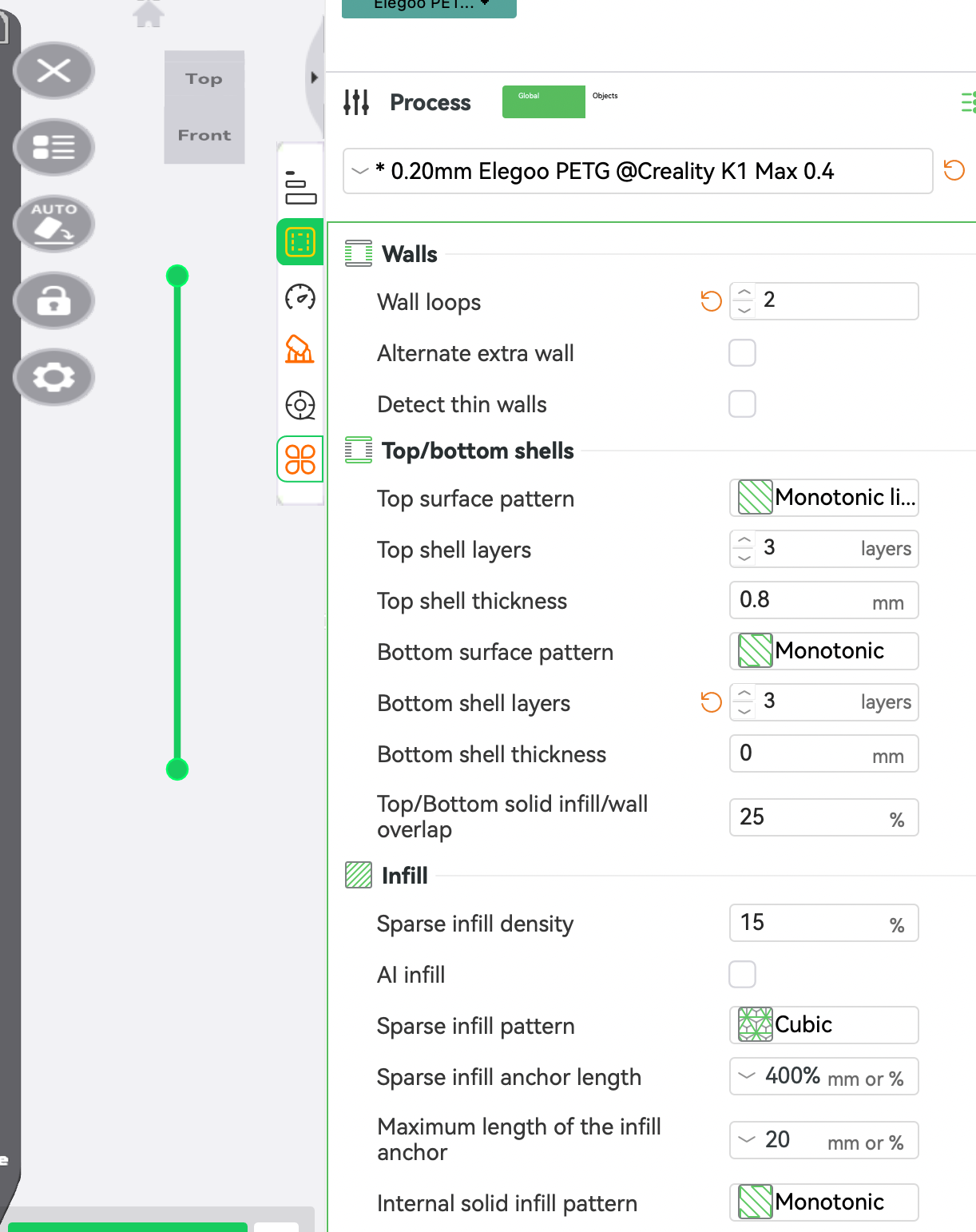Open the list view icon in left toolbar
The height and width of the screenshot is (1232, 976).
[x=54, y=147]
